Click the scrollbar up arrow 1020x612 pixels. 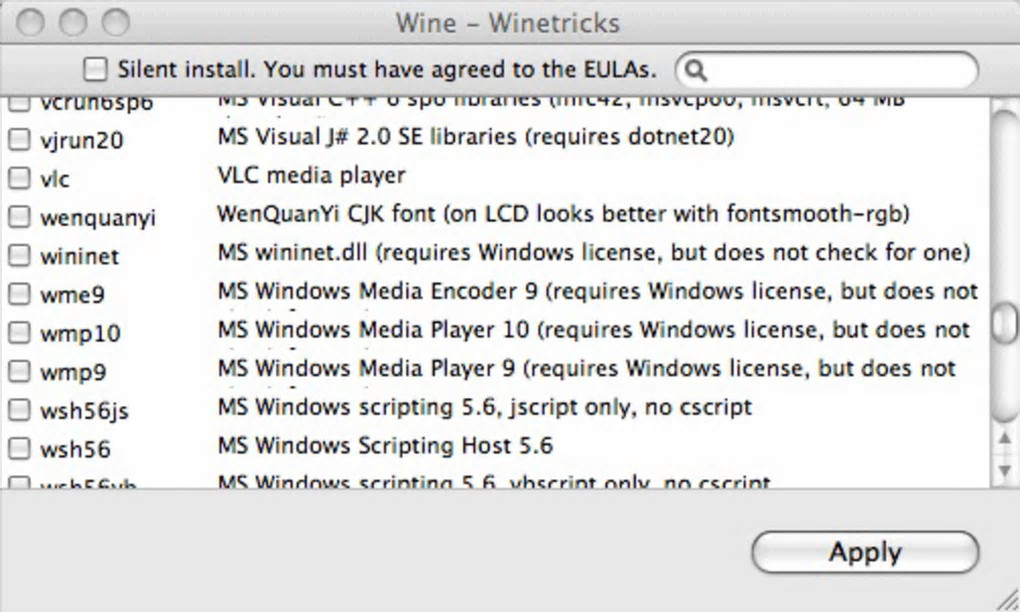(x=1005, y=439)
